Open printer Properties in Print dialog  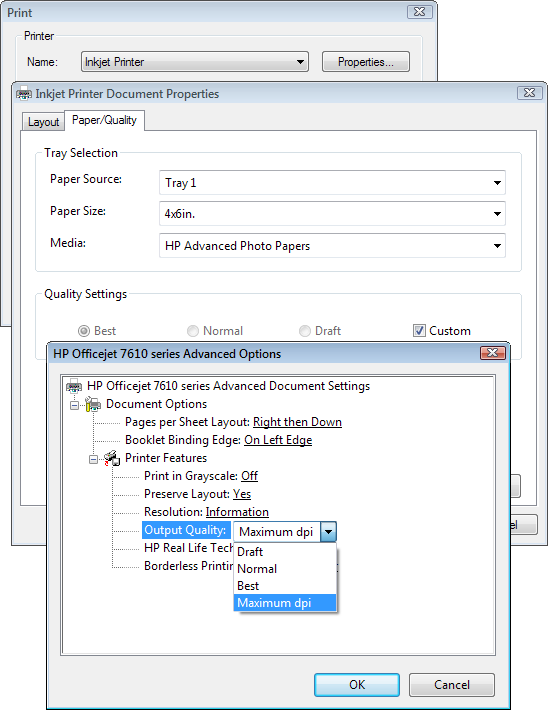[x=366, y=62]
